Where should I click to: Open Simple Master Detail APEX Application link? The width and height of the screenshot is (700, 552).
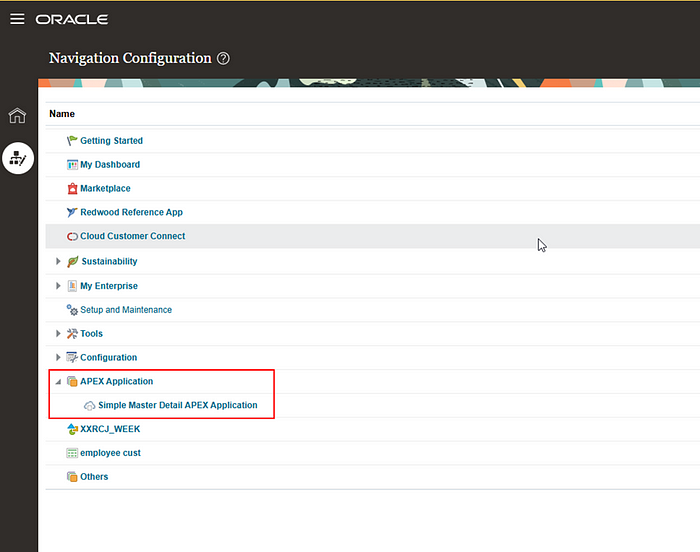point(178,405)
